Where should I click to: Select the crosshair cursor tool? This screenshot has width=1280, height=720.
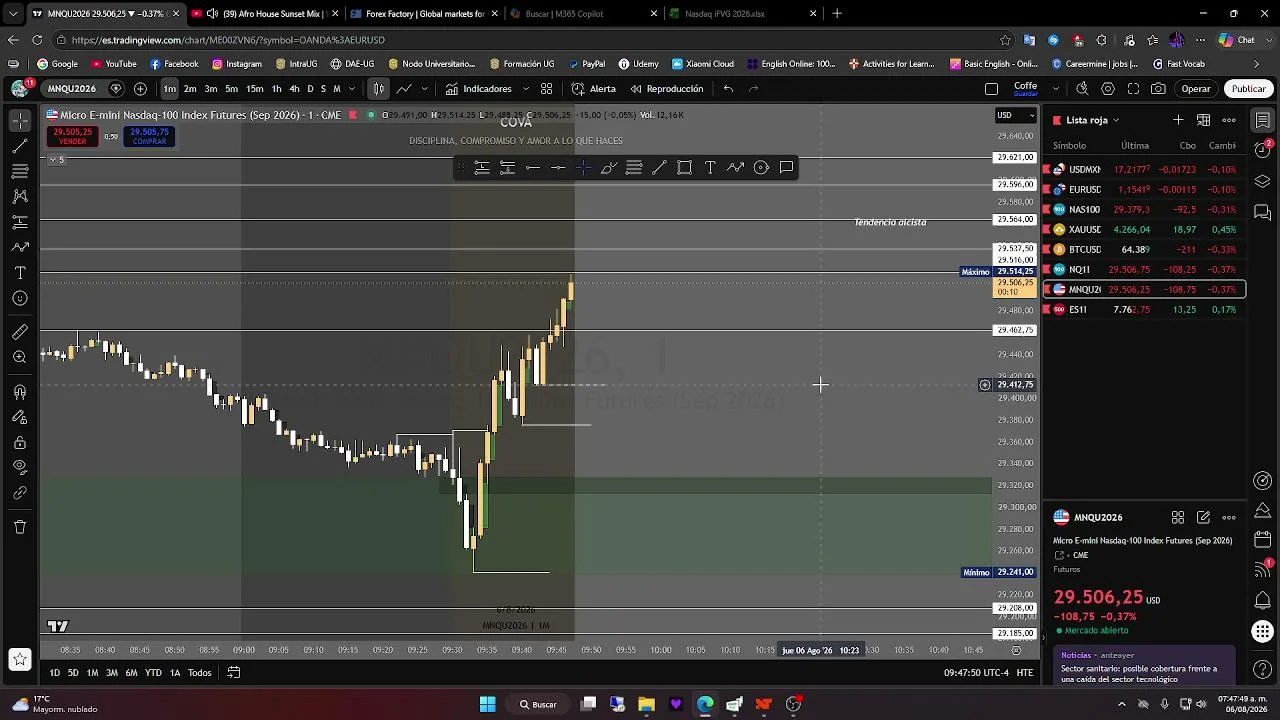pos(20,120)
